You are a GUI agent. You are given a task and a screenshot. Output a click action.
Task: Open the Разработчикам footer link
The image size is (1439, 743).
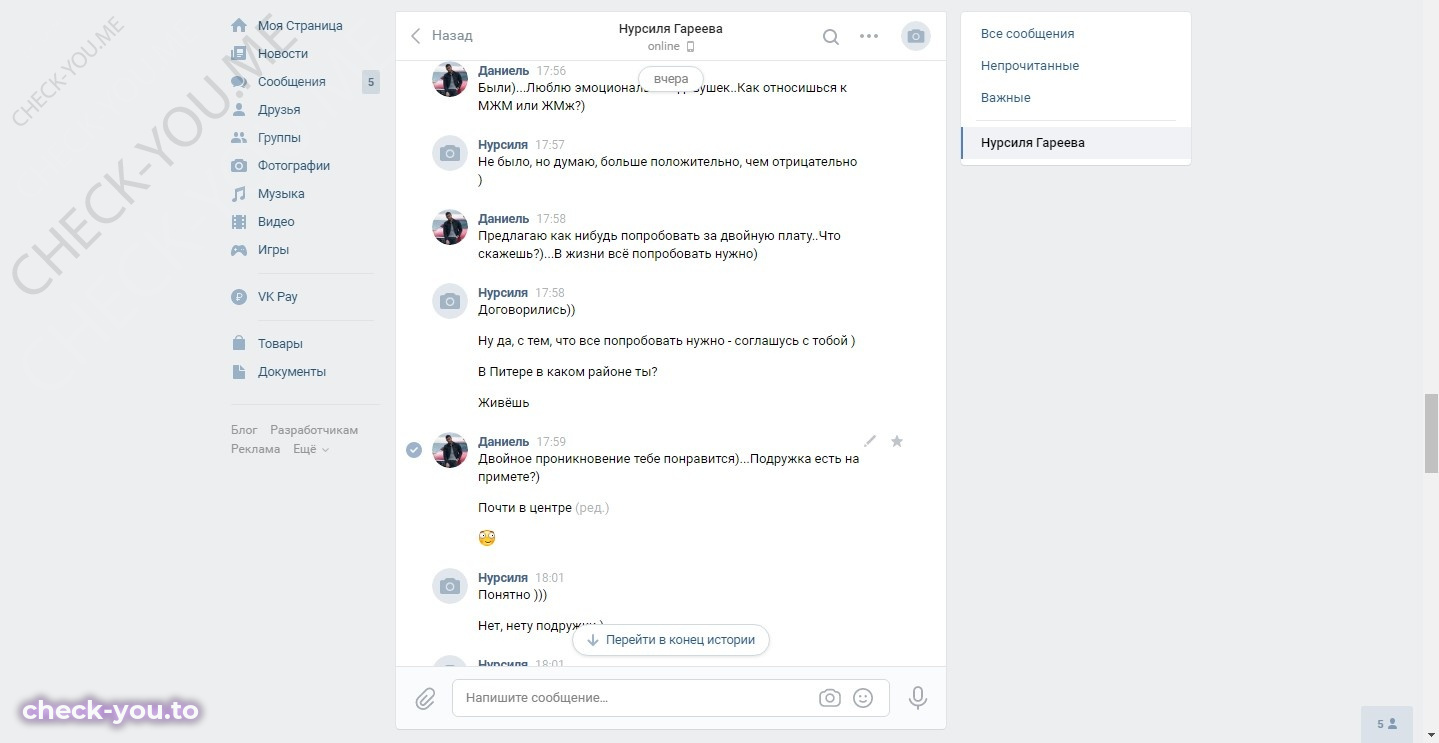[314, 430]
